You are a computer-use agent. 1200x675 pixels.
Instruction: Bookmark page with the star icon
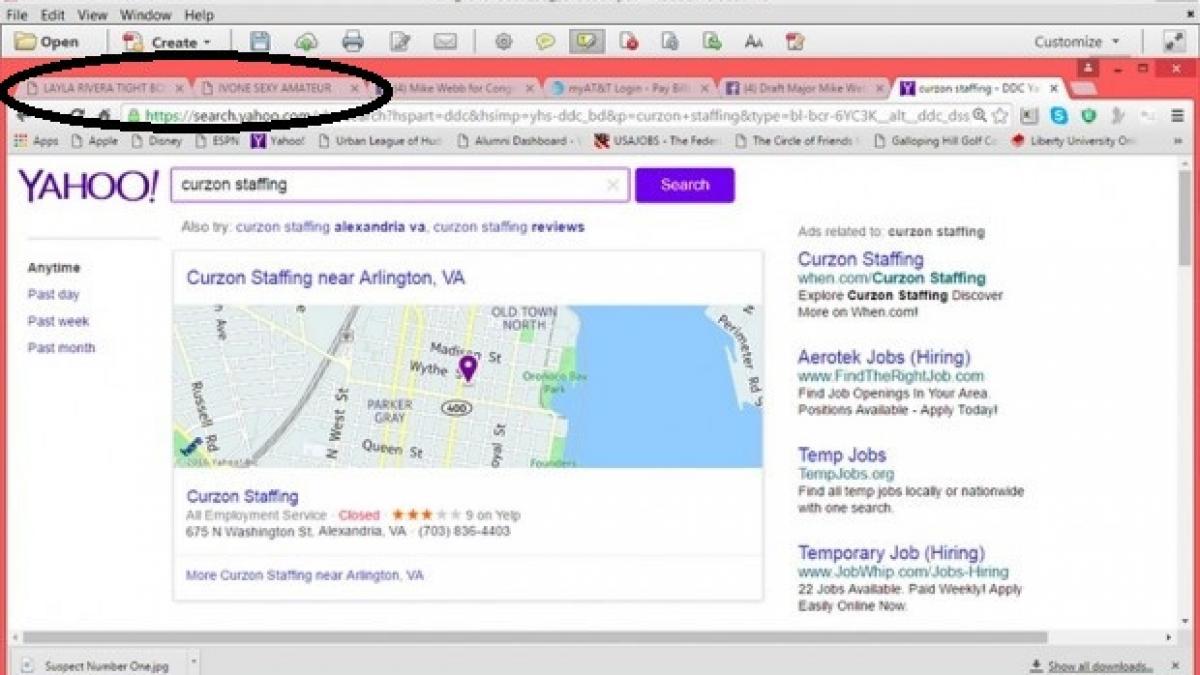tap(1000, 116)
